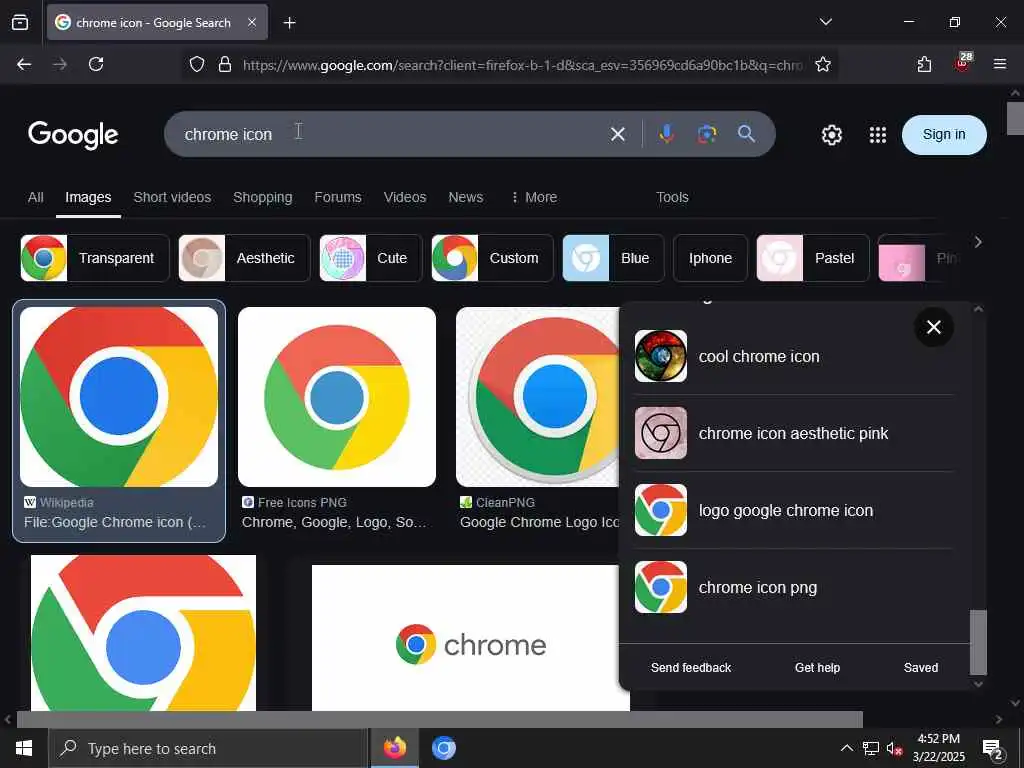The height and width of the screenshot is (768, 1024).
Task: Search by image with the Lens icon
Action: coord(707,134)
